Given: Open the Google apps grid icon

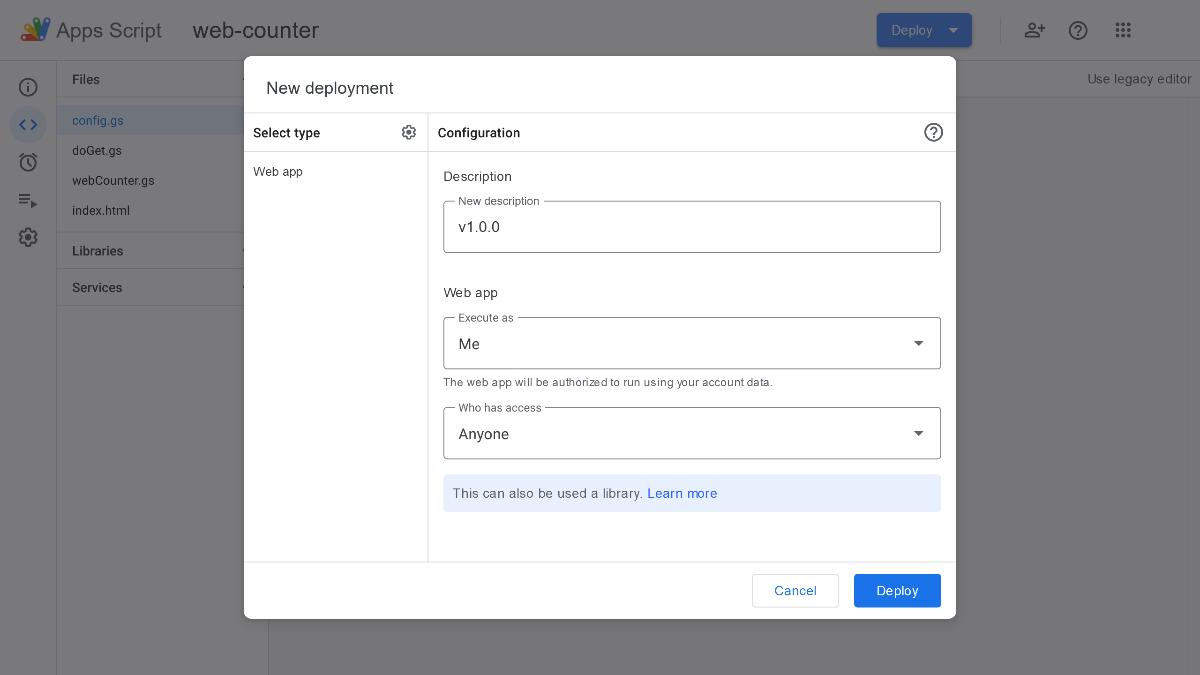Looking at the screenshot, I should coord(1123,30).
